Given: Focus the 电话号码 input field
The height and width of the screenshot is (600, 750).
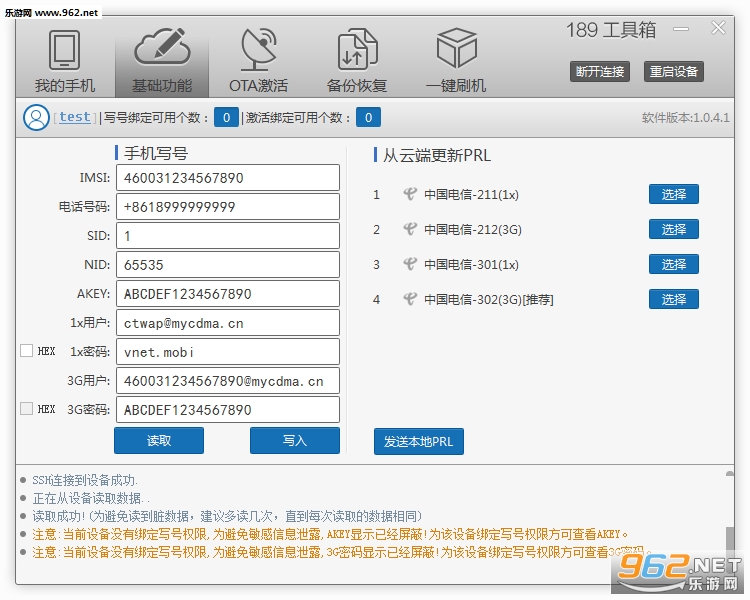Looking at the screenshot, I should pyautogui.click(x=228, y=207).
